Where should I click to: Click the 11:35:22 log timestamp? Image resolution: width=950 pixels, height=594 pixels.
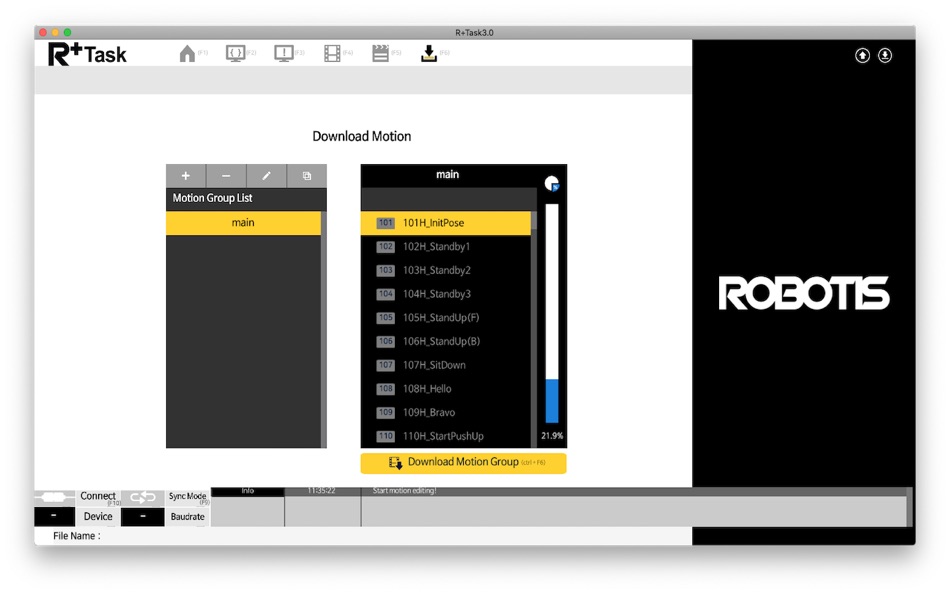(x=322, y=492)
